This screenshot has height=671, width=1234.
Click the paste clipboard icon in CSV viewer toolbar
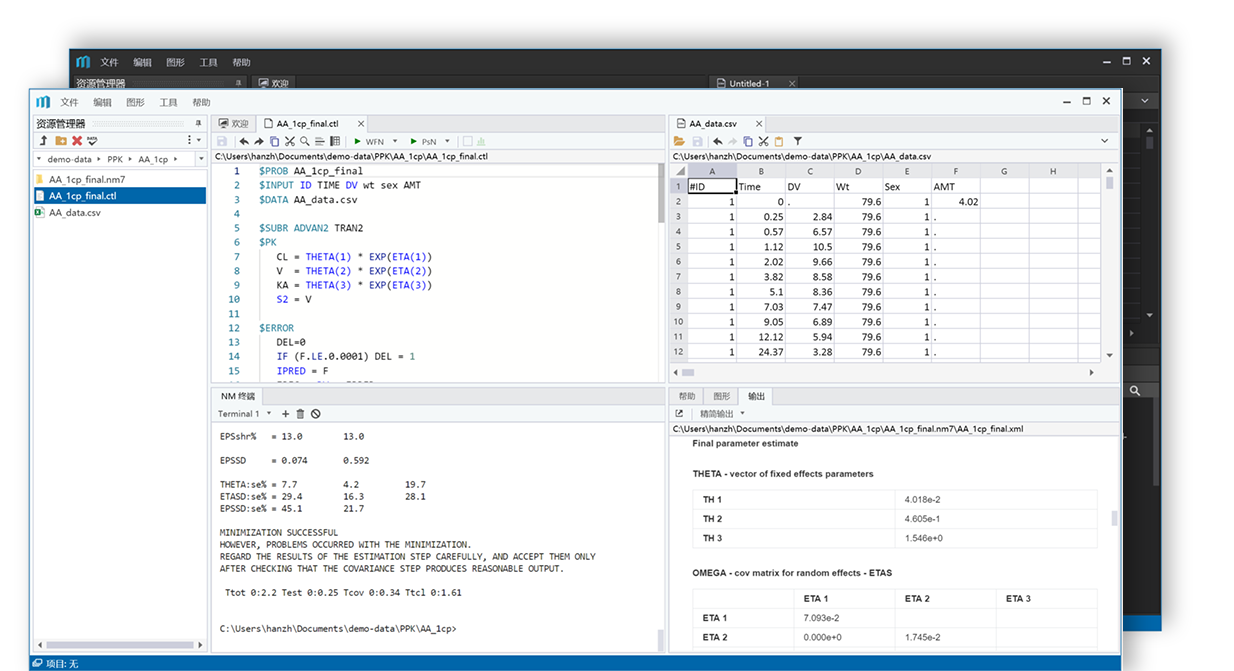pos(779,141)
